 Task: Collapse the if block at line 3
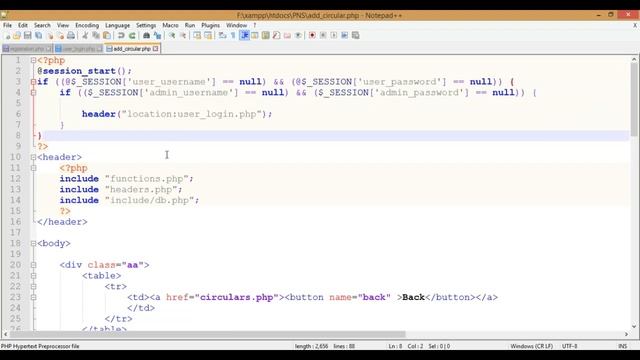coord(33,82)
